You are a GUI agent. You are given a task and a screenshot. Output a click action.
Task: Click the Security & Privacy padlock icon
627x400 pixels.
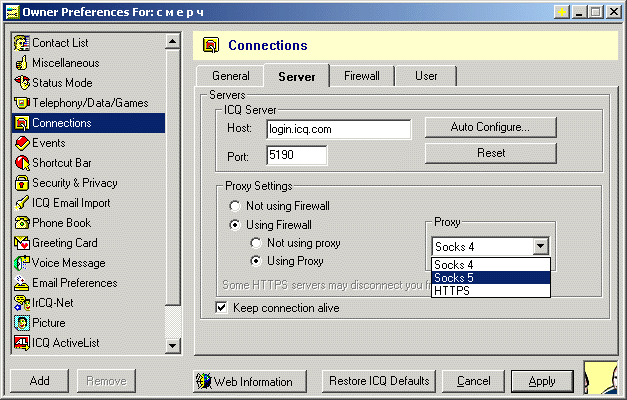(22, 183)
